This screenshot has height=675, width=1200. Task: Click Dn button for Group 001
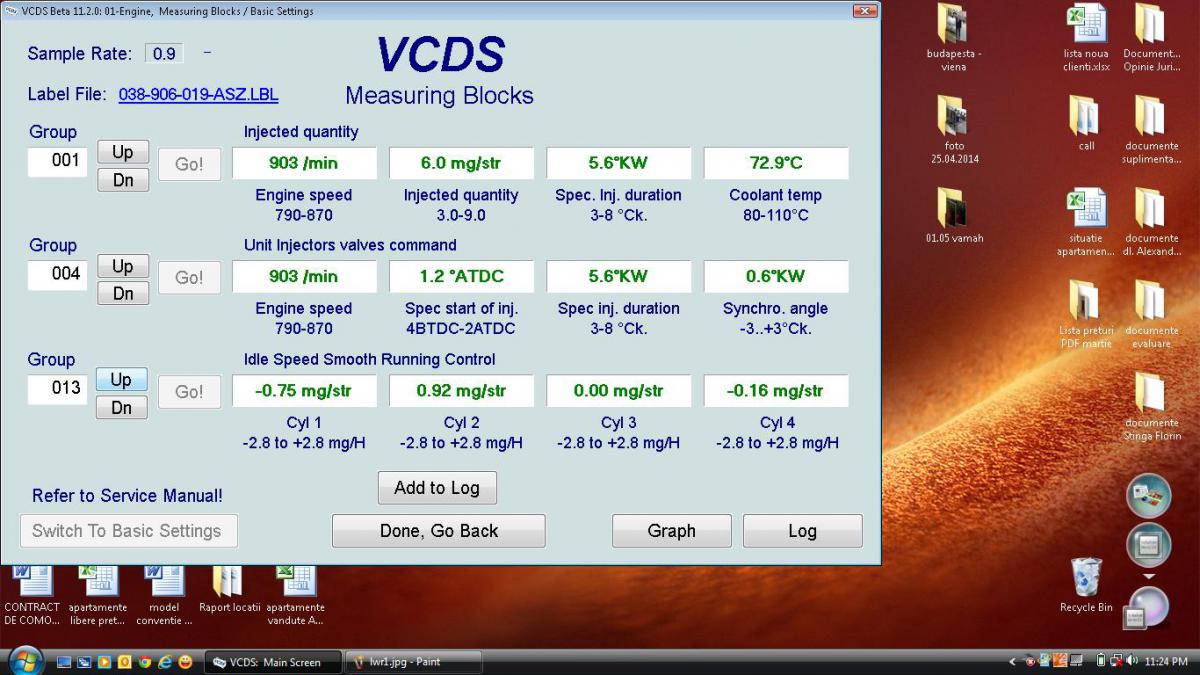tap(123, 180)
